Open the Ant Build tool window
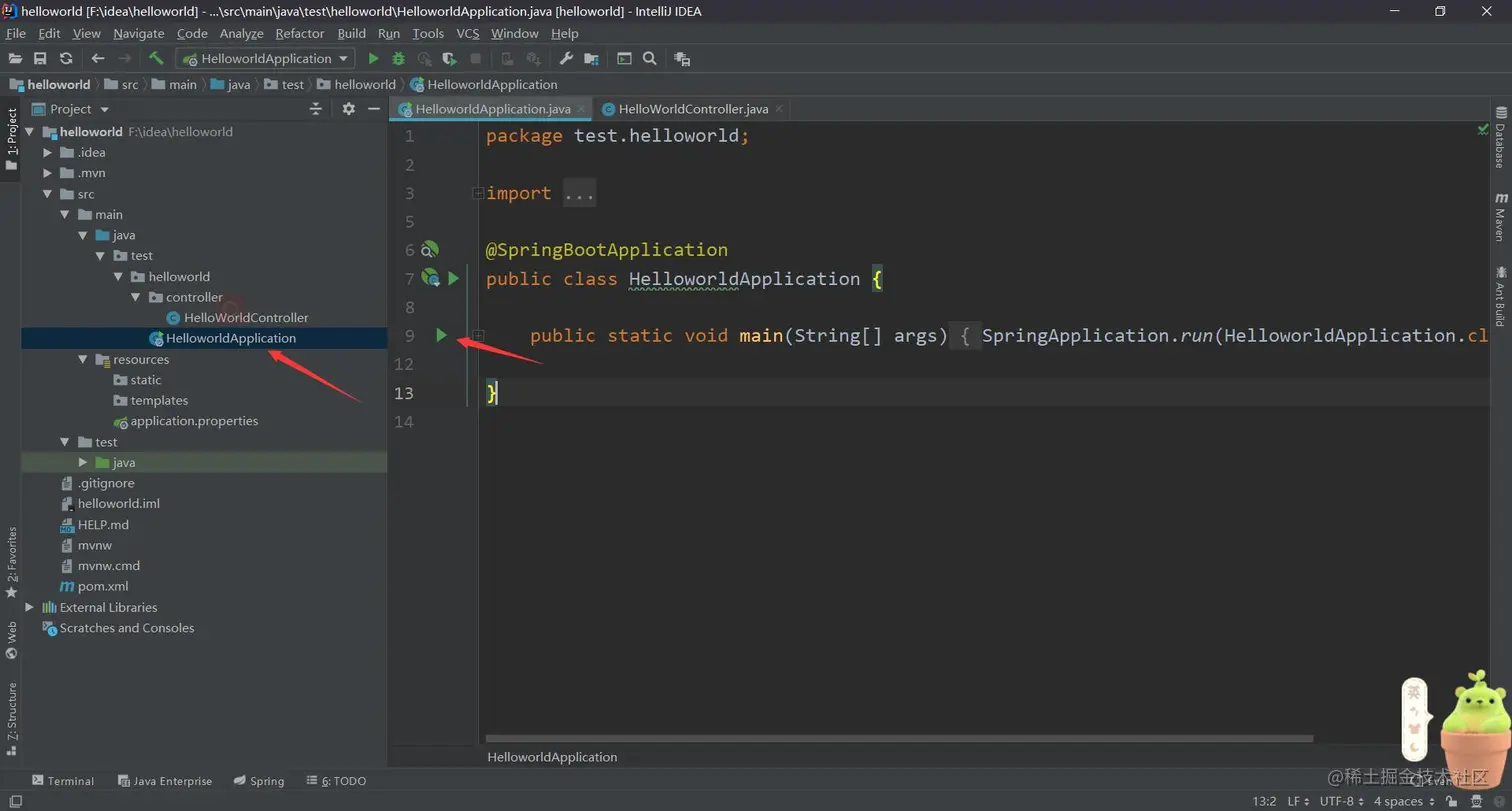This screenshot has width=1512, height=811. [1500, 296]
